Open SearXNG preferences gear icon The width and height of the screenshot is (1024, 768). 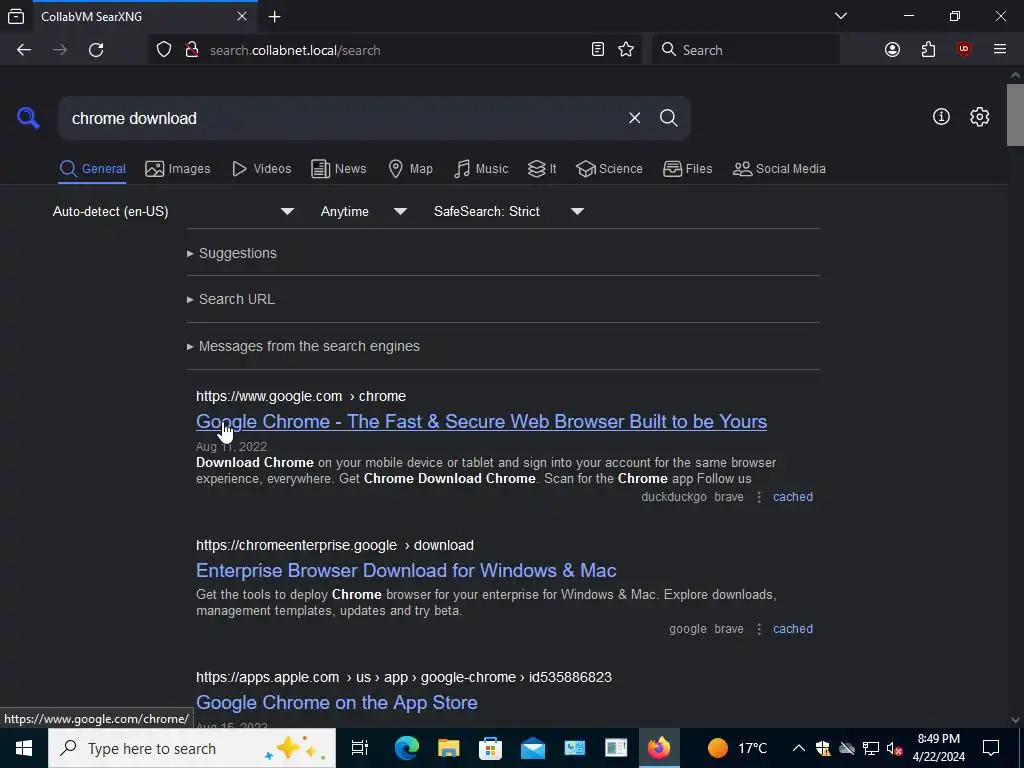[980, 117]
